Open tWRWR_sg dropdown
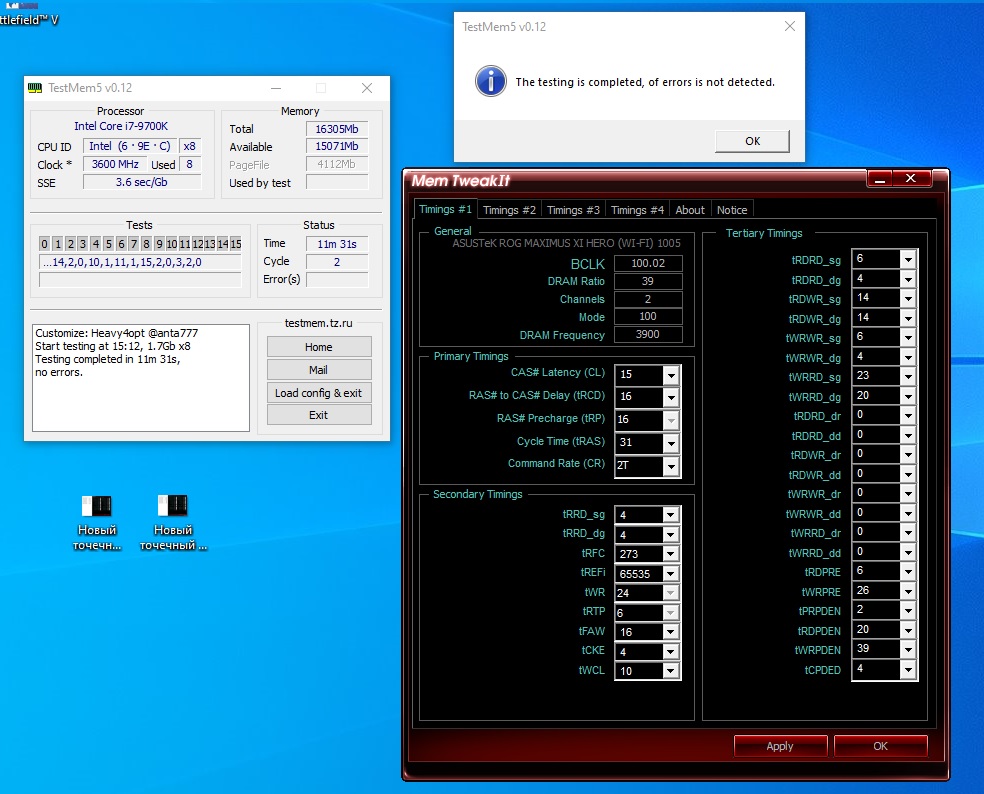This screenshot has width=984, height=794. (x=908, y=337)
